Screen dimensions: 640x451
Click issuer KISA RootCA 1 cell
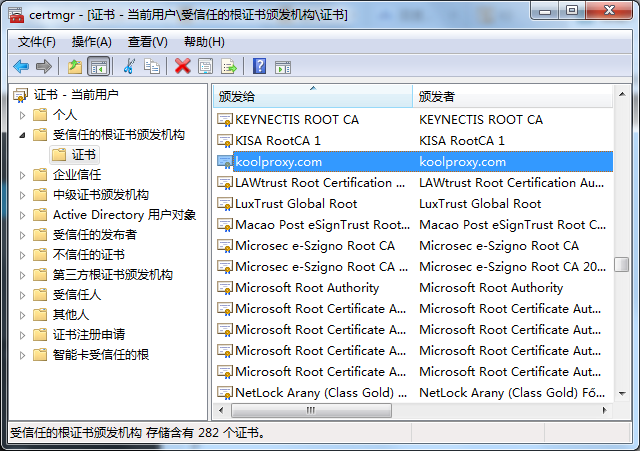[x=462, y=141]
